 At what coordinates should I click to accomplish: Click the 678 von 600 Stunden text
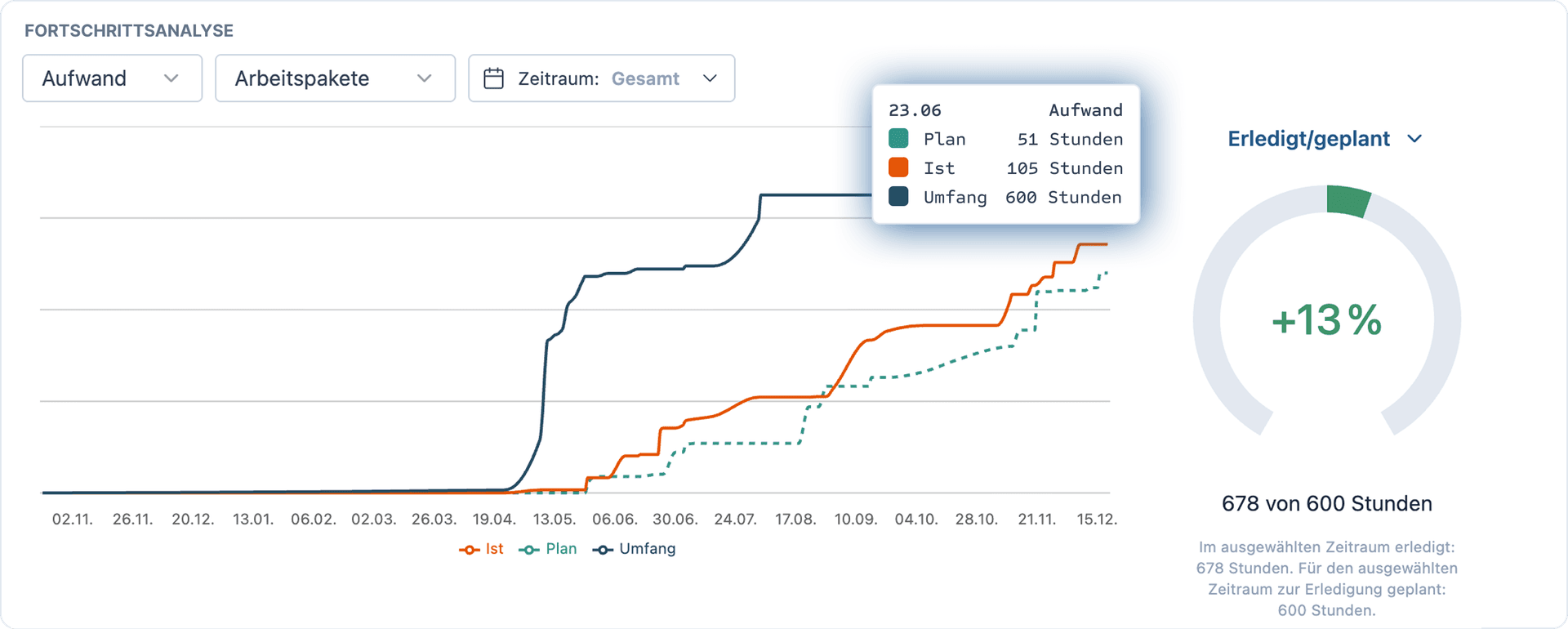1326,503
